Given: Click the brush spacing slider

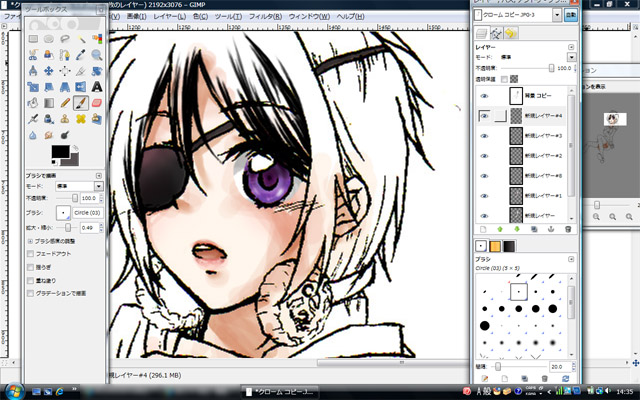Looking at the screenshot, I should click(518, 367).
